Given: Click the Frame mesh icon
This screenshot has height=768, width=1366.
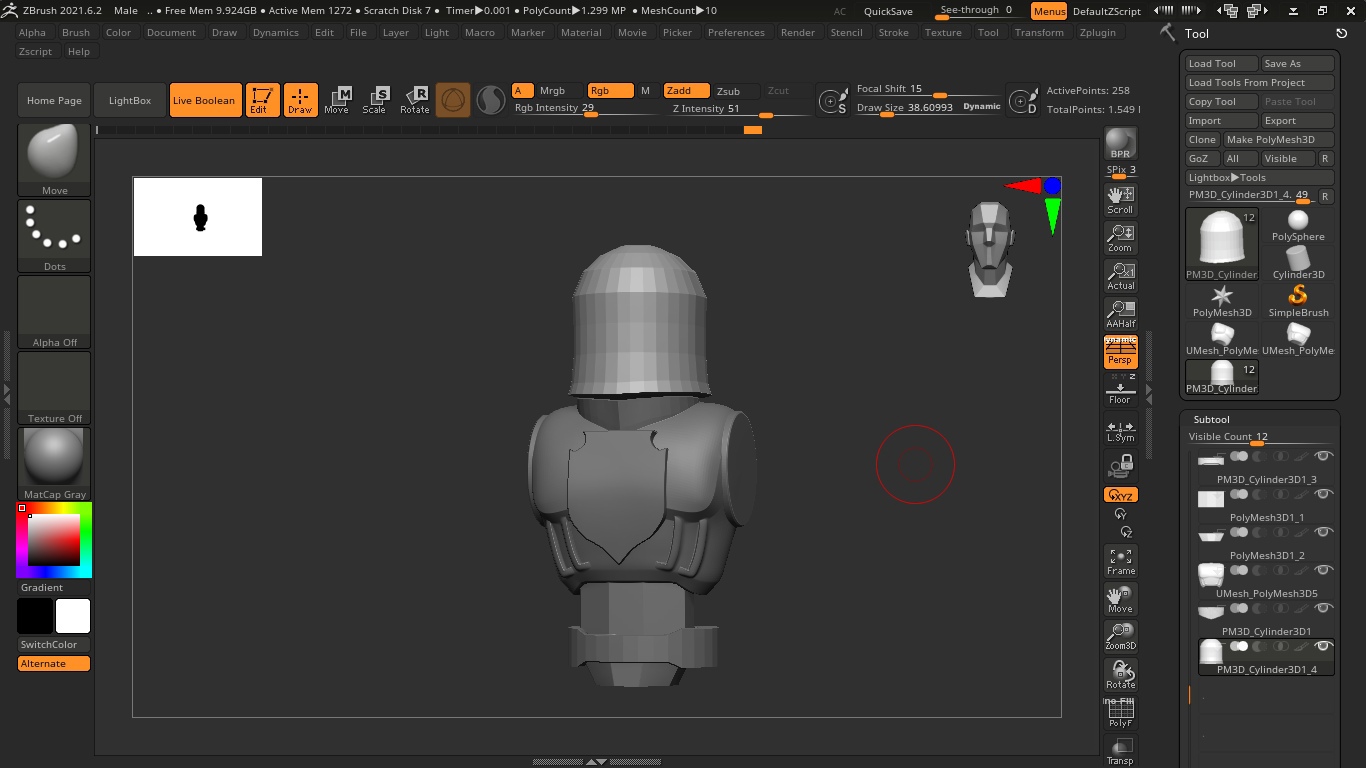Looking at the screenshot, I should (1120, 560).
